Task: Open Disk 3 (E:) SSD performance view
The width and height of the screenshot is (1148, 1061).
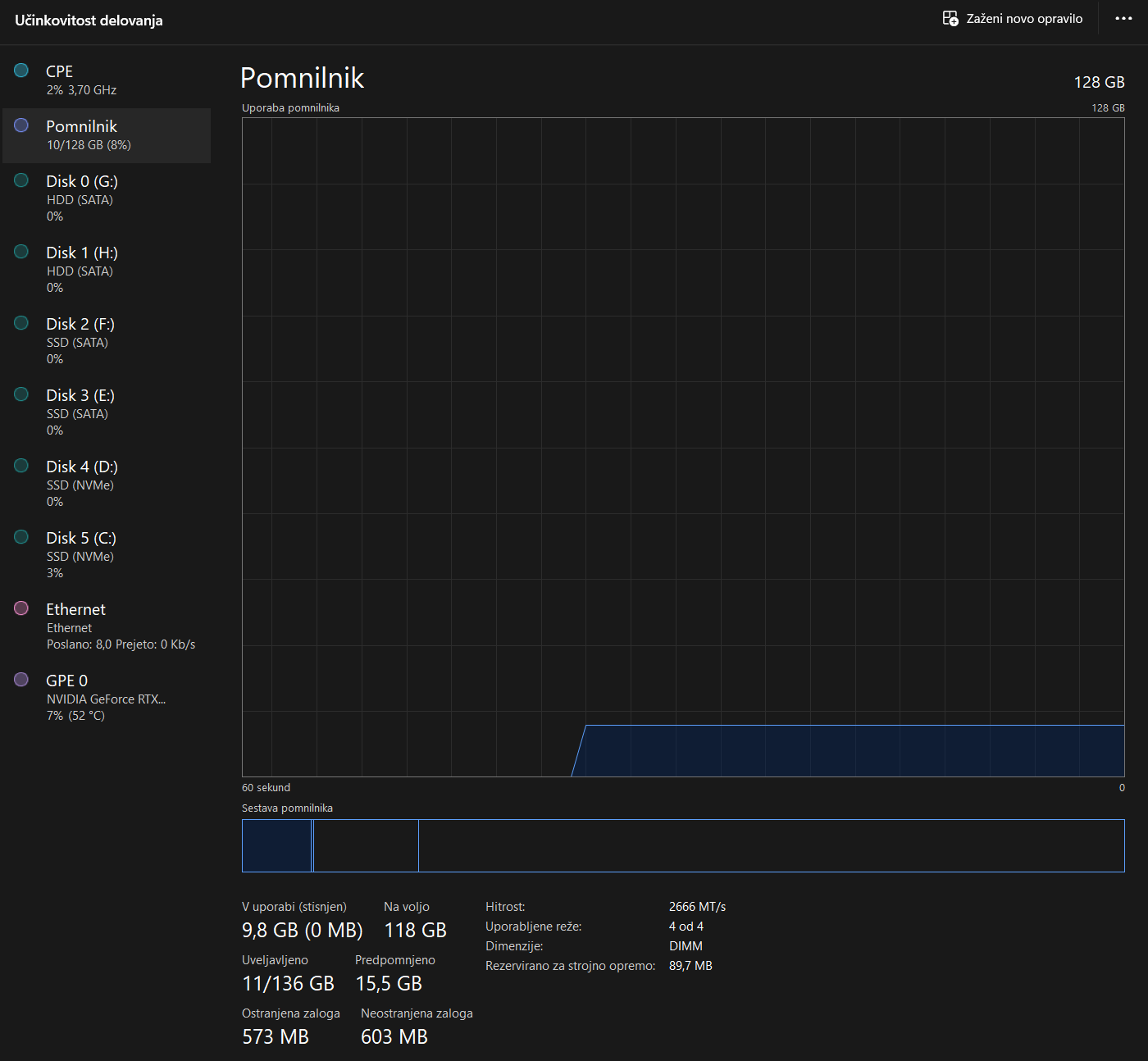Action: (107, 412)
